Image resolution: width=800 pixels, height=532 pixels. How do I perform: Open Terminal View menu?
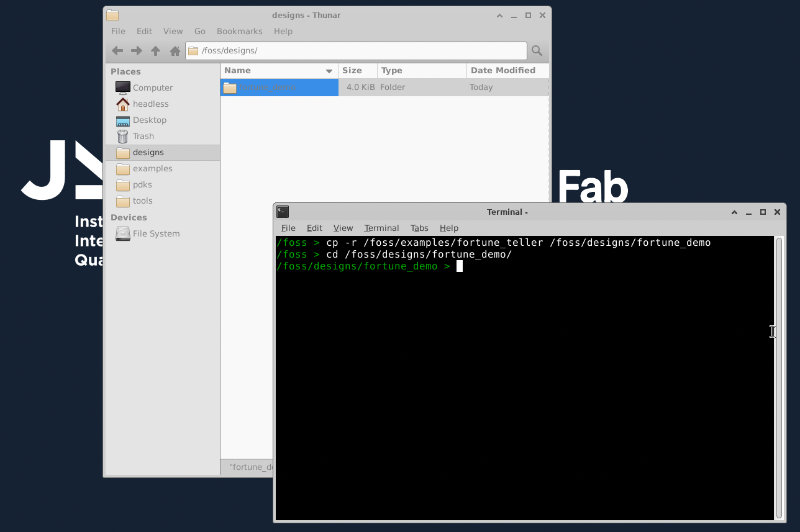[343, 228]
